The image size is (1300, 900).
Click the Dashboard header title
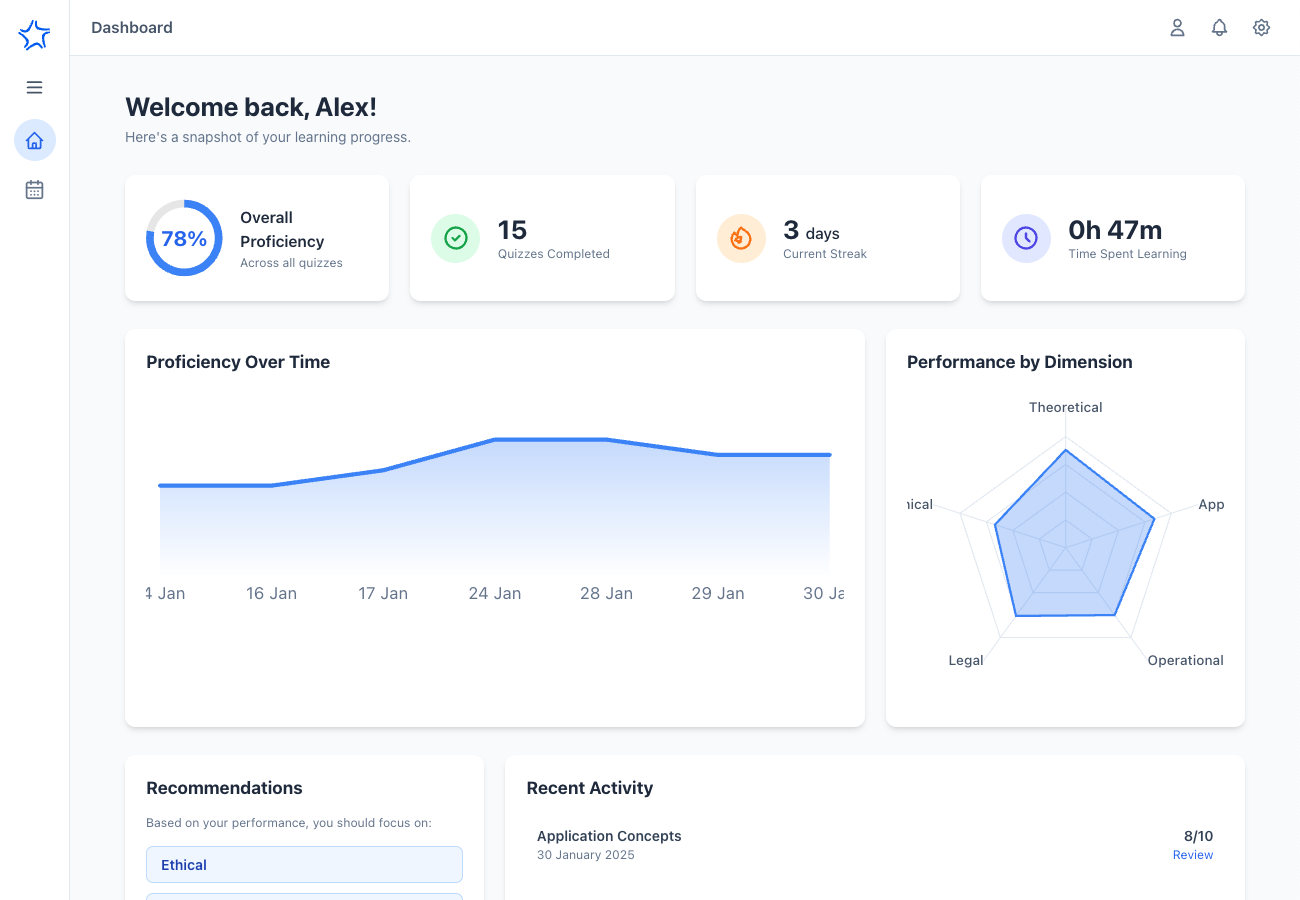pyautogui.click(x=132, y=28)
